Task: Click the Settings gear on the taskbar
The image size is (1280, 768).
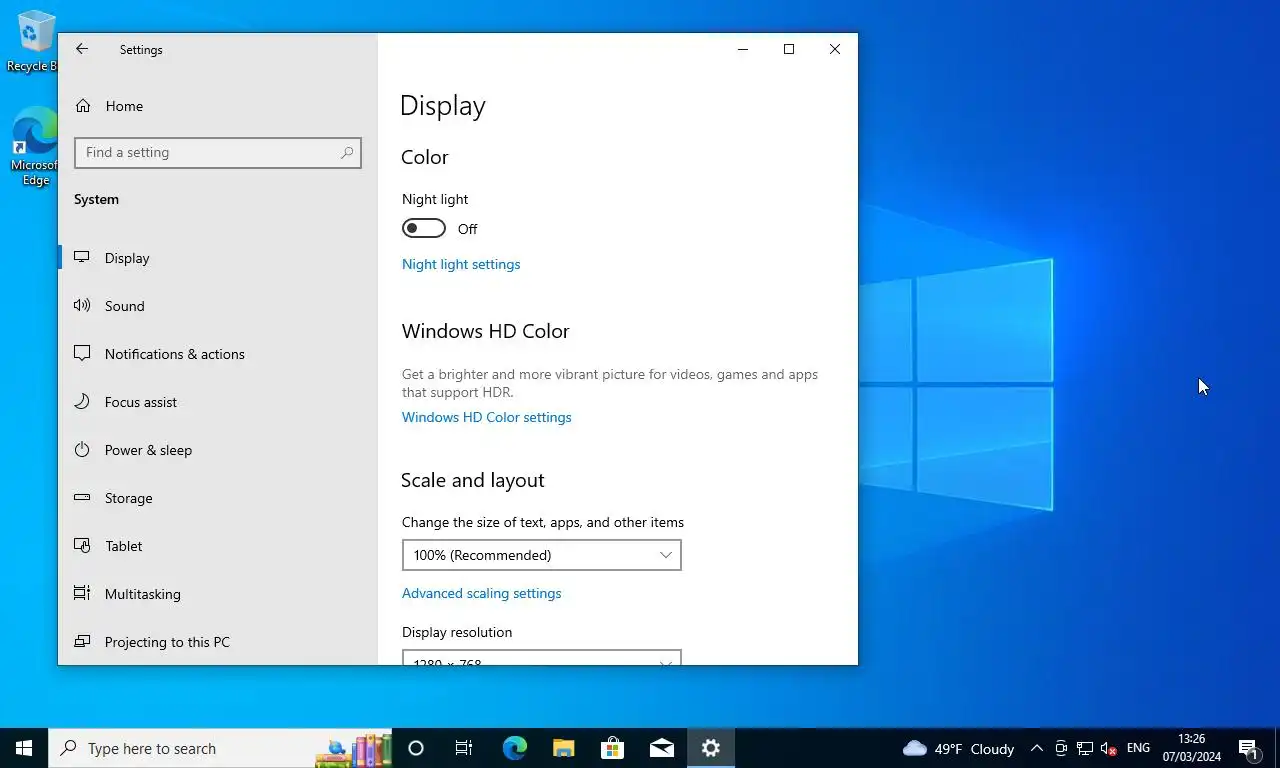Action: click(x=710, y=748)
